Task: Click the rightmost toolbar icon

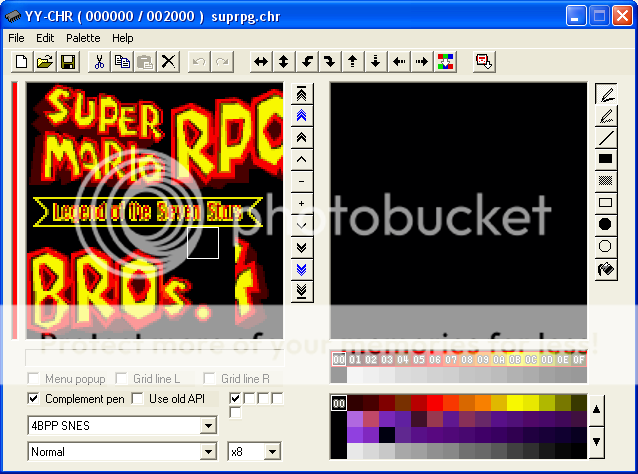Action: 484,62
